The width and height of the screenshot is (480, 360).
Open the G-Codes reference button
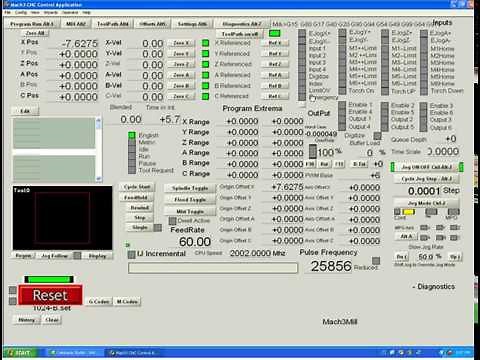99,302
